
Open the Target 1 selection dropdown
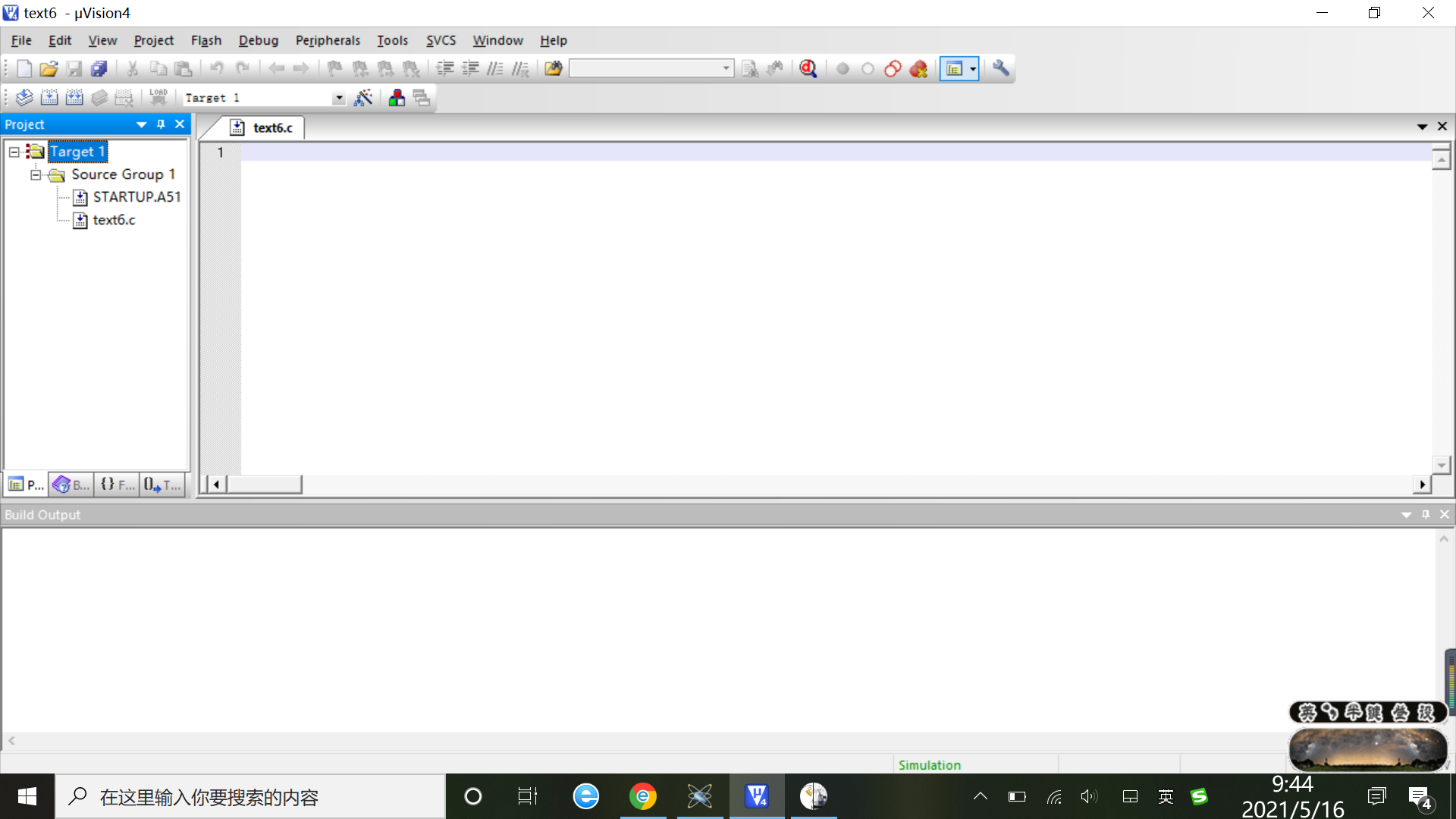pos(339,99)
